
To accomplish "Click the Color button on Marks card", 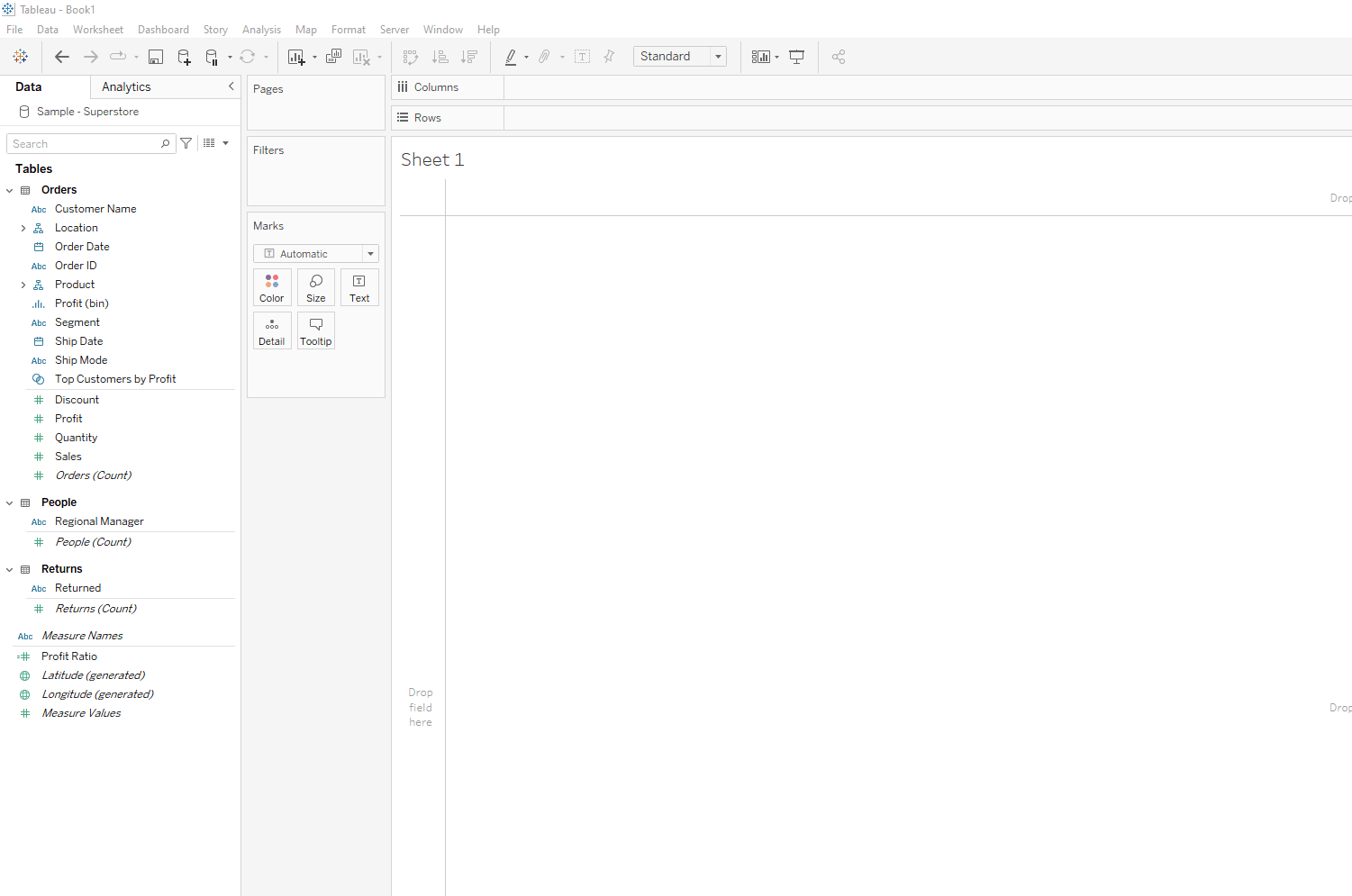I will coord(272,287).
